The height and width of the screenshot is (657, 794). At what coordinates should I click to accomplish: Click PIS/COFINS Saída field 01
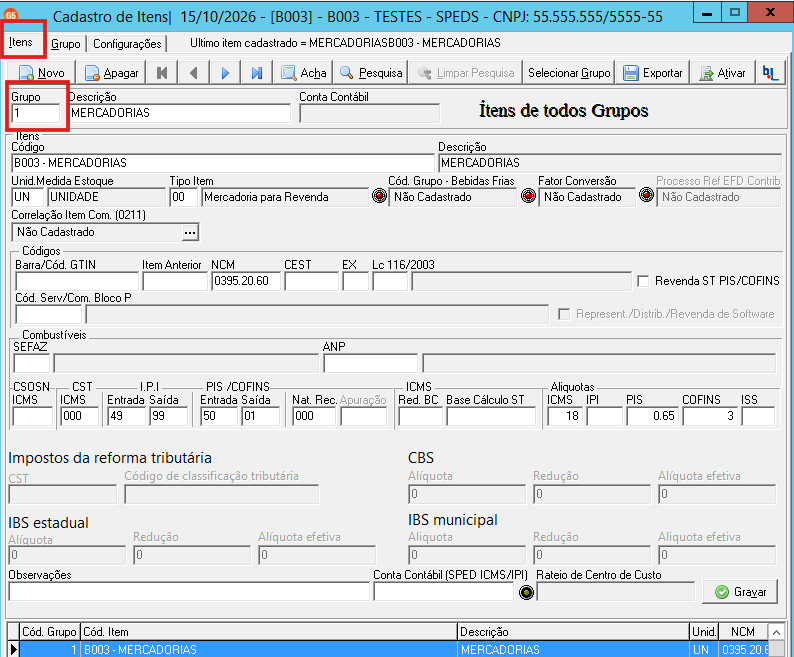click(261, 416)
